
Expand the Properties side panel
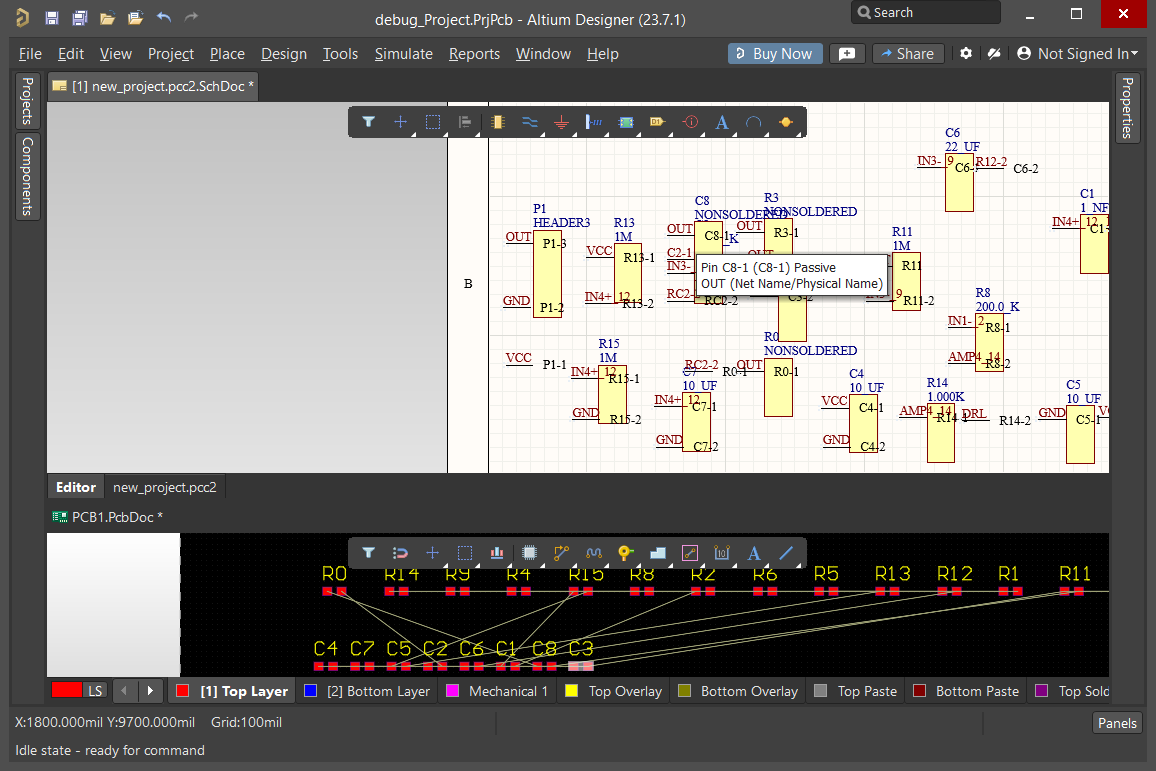pos(1127,108)
